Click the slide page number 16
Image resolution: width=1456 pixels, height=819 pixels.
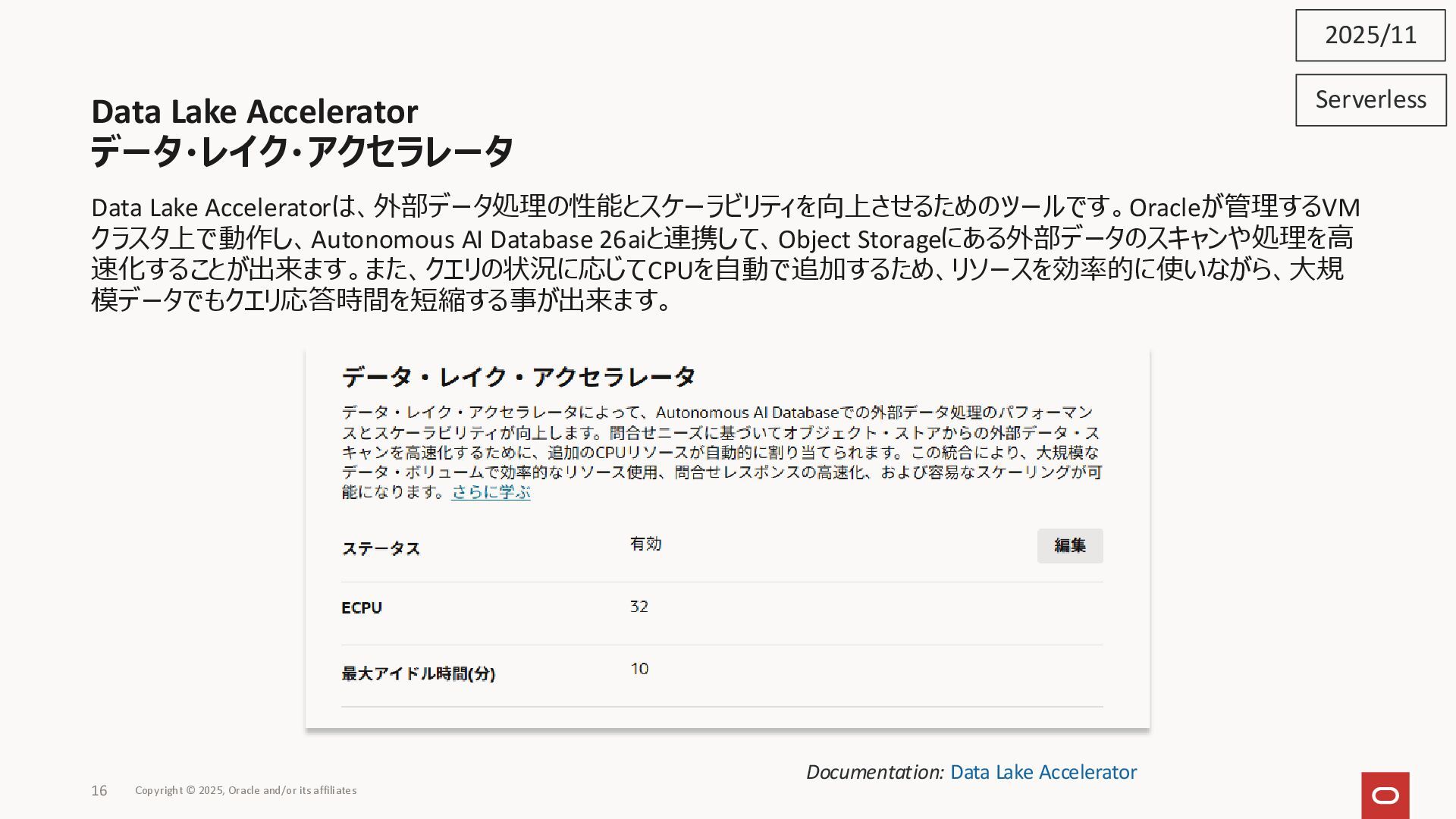99,790
